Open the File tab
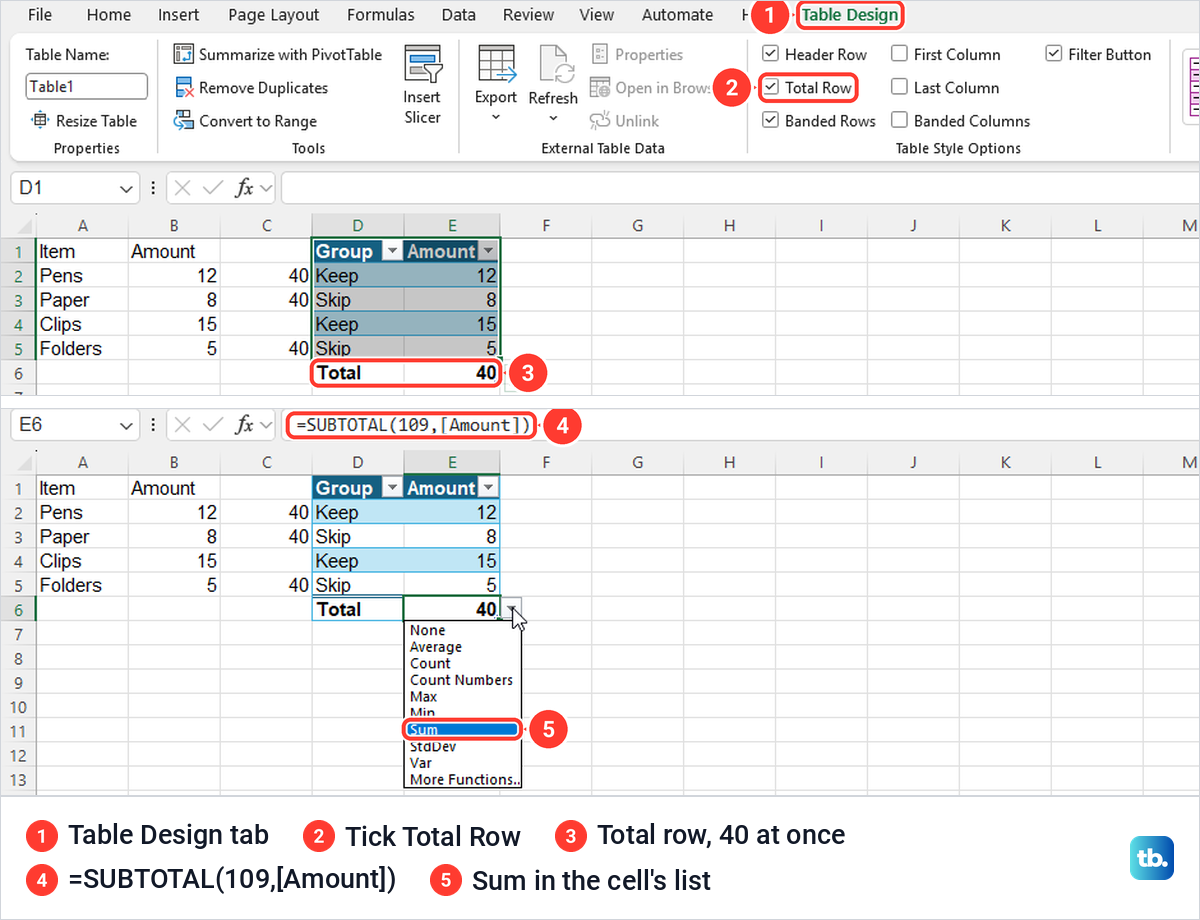The image size is (1200, 920). coord(41,15)
